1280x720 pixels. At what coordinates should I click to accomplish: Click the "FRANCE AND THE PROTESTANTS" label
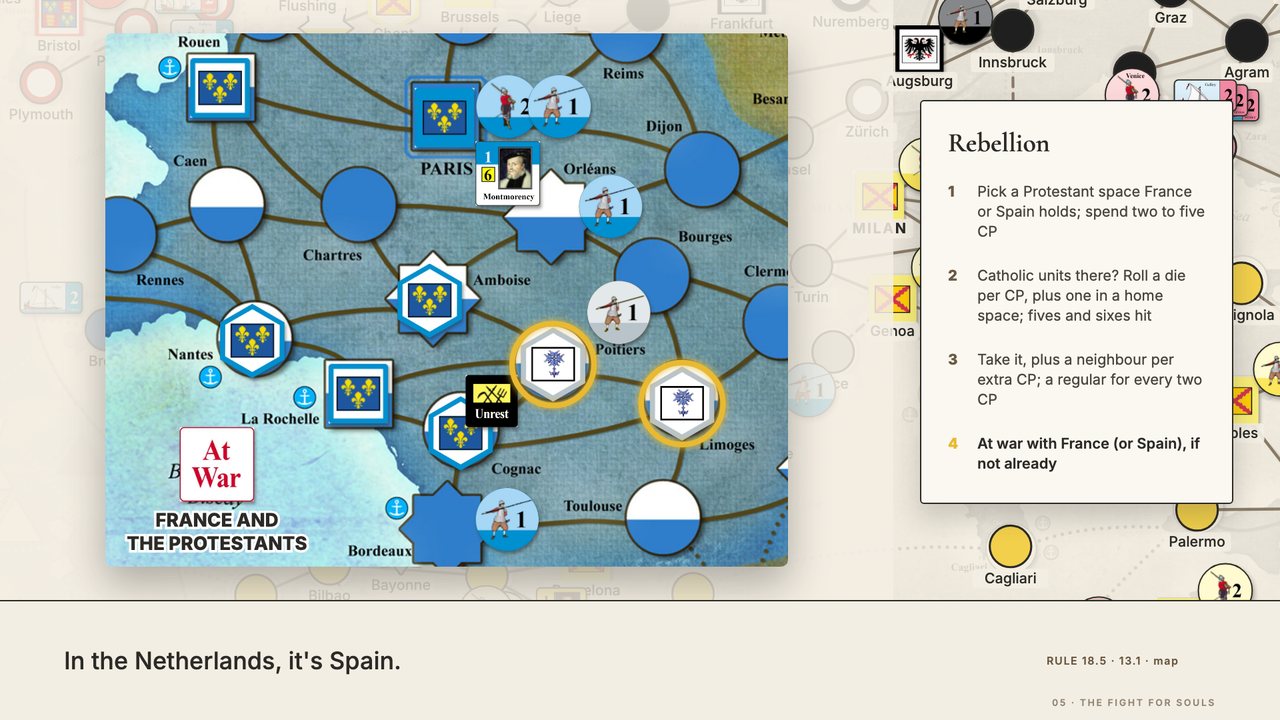click(x=217, y=532)
